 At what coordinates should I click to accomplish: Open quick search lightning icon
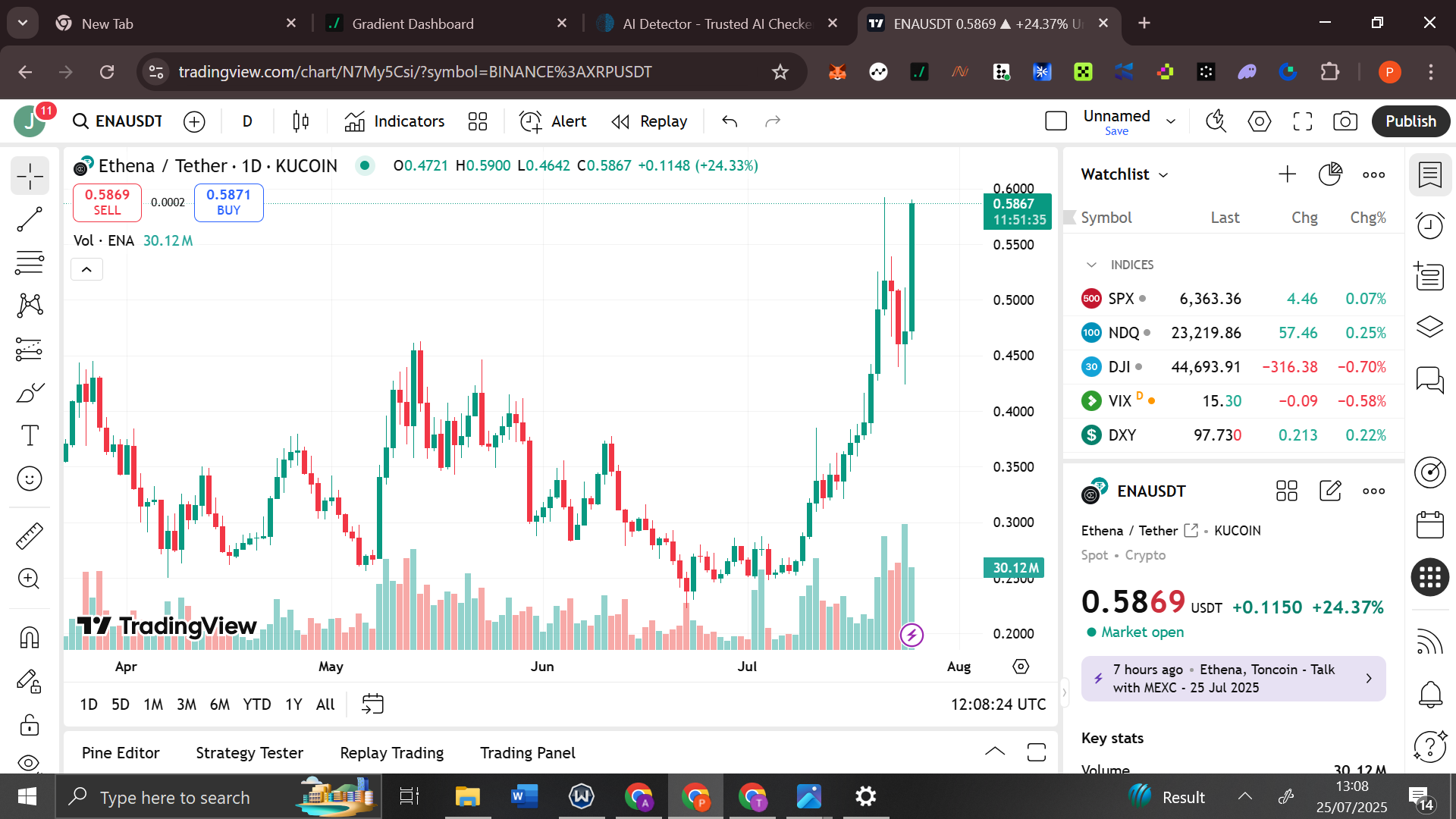pos(1216,121)
